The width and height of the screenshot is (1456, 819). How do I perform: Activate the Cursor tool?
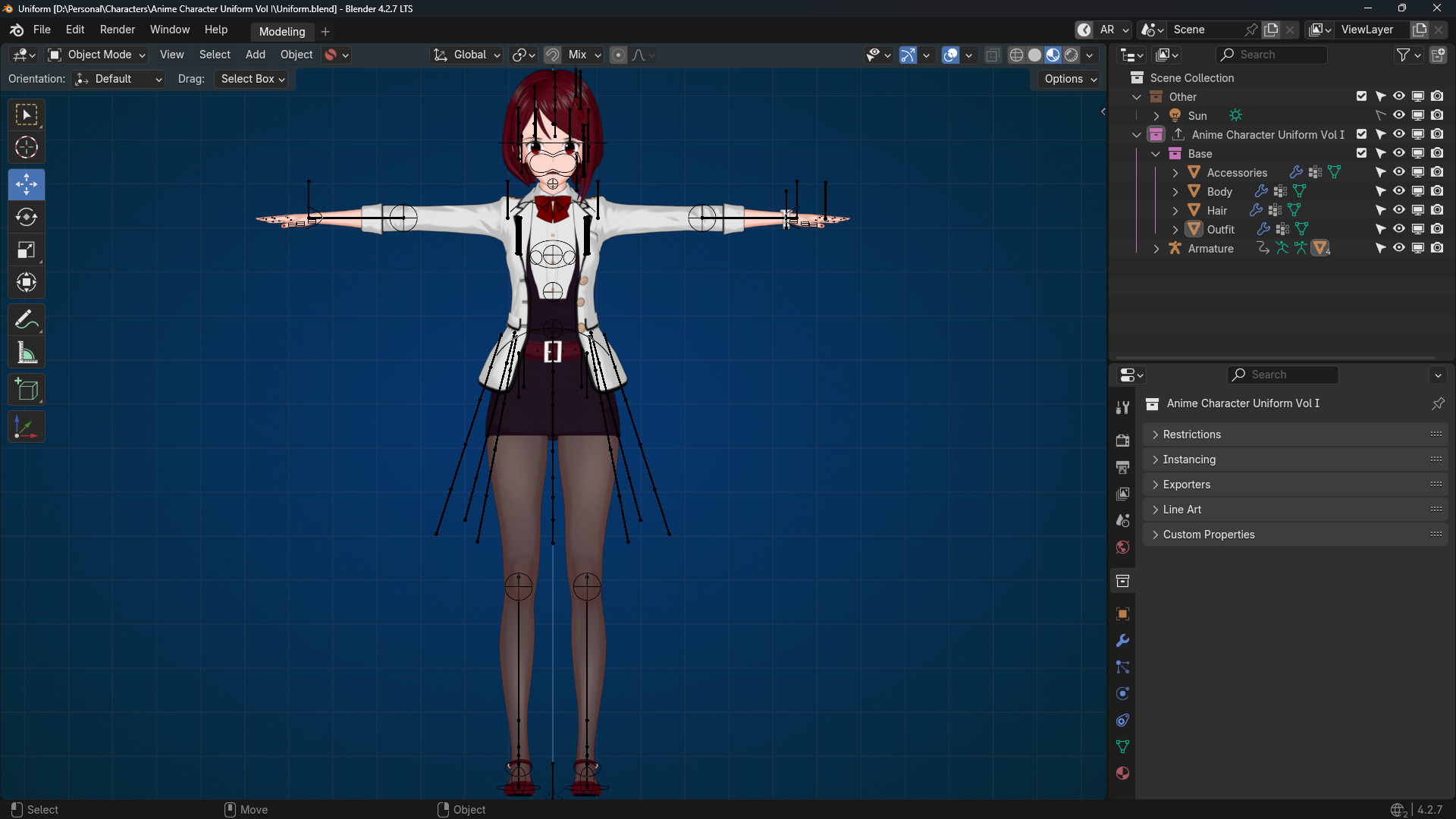click(27, 147)
